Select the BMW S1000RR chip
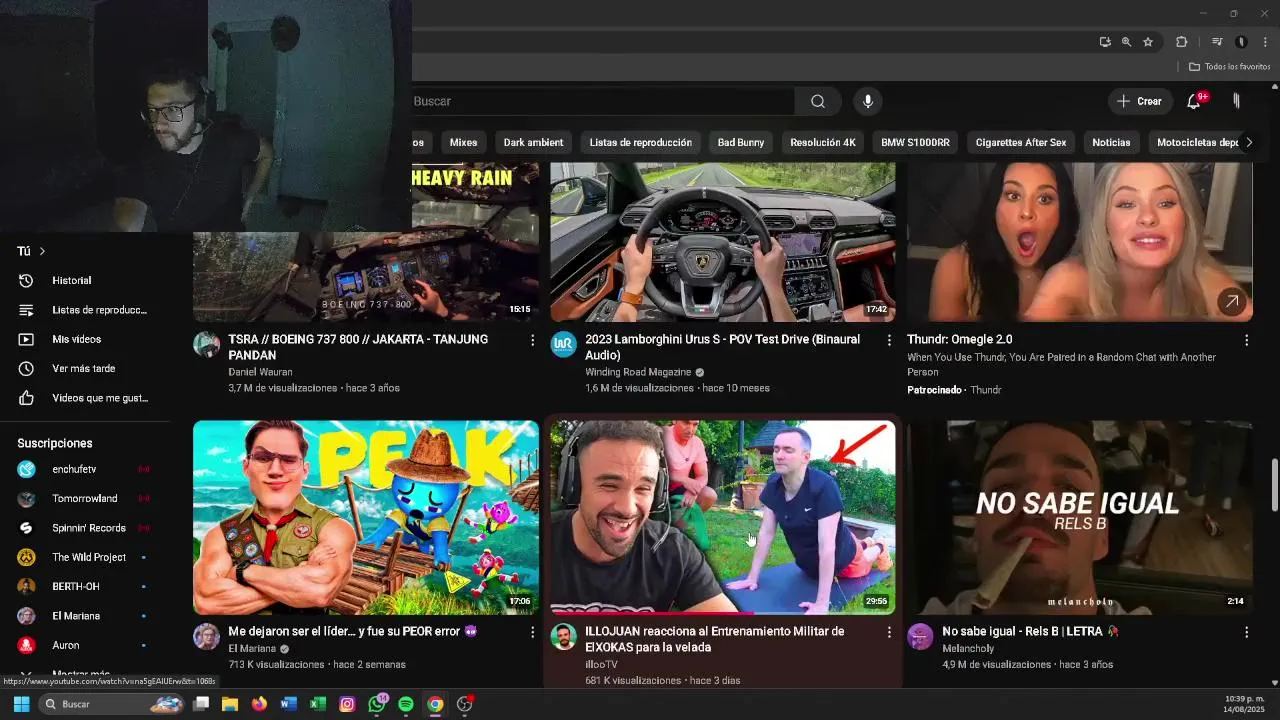Viewport: 1280px width, 720px height. tap(915, 142)
